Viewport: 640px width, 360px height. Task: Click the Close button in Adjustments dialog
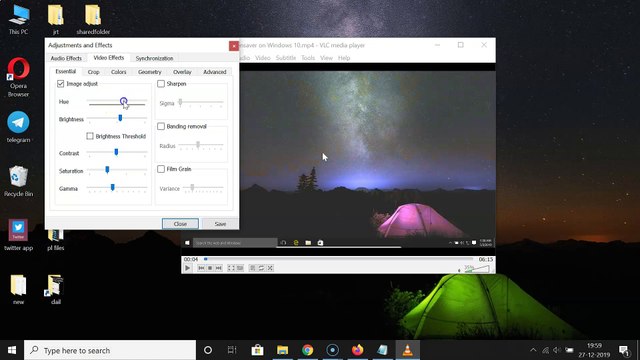pos(180,224)
